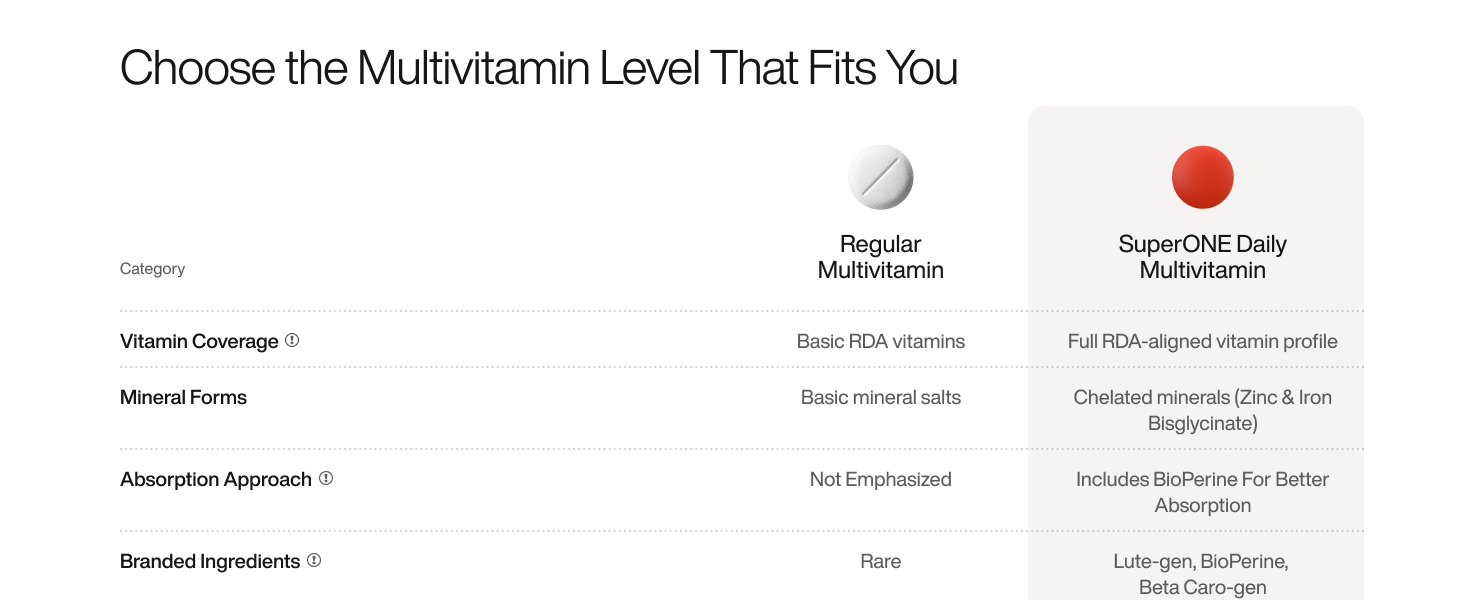Screen dimensions: 1484x600
Task: Click info icon next to Absorption Approach
Action: tap(326, 478)
